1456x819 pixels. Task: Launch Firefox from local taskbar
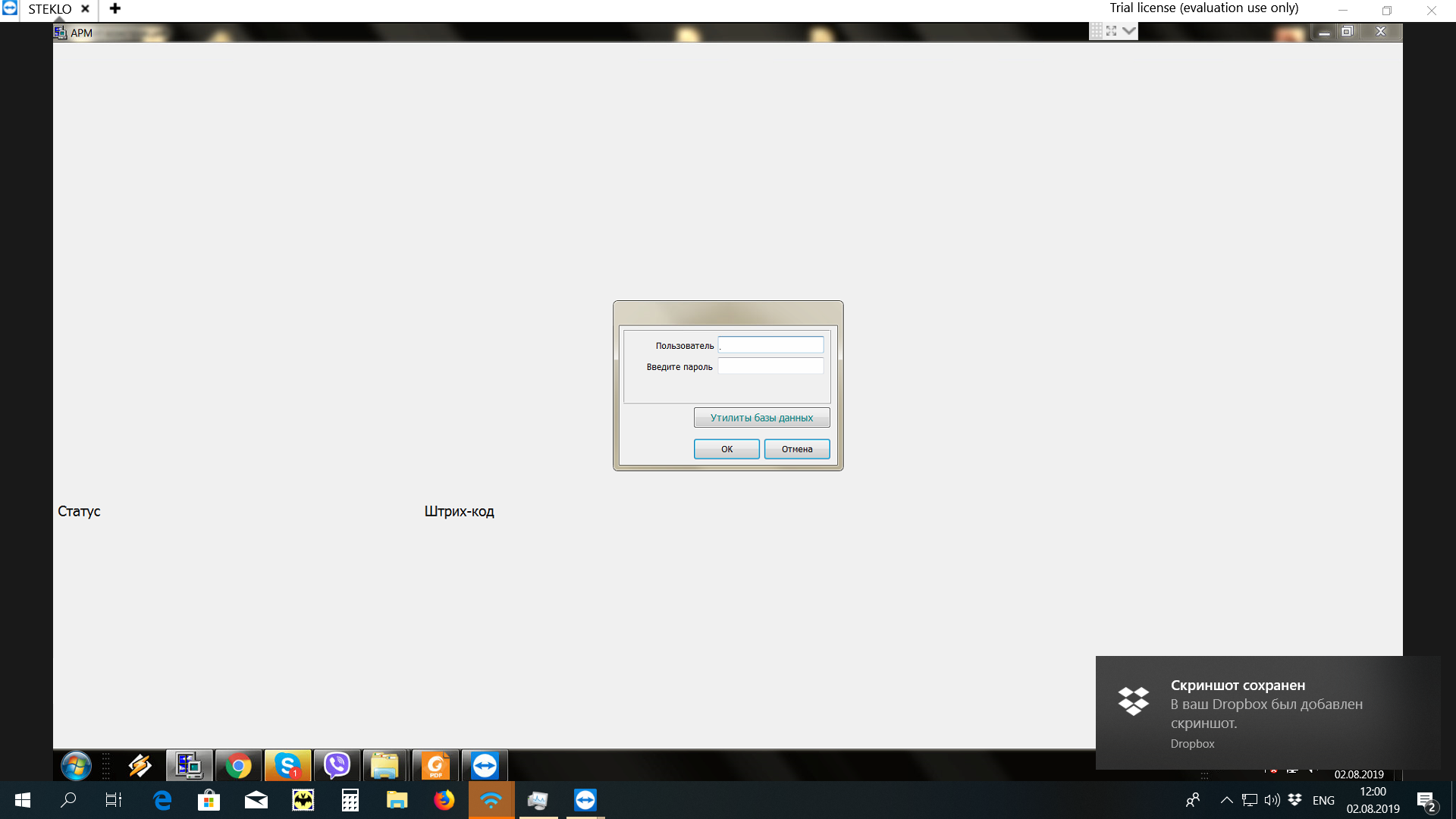[x=444, y=800]
